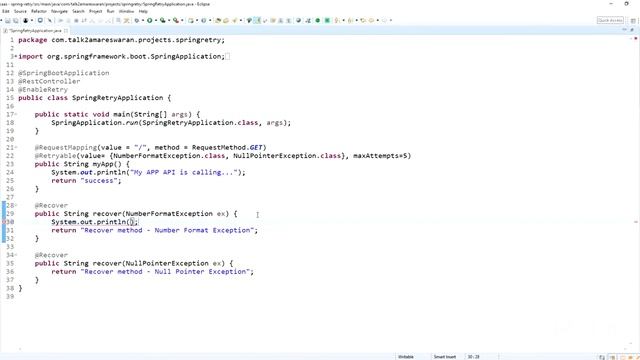Viewport: 640px width, 360px height.
Task: Click the Search flashlight toolbar icon
Action: [x=235, y=20]
